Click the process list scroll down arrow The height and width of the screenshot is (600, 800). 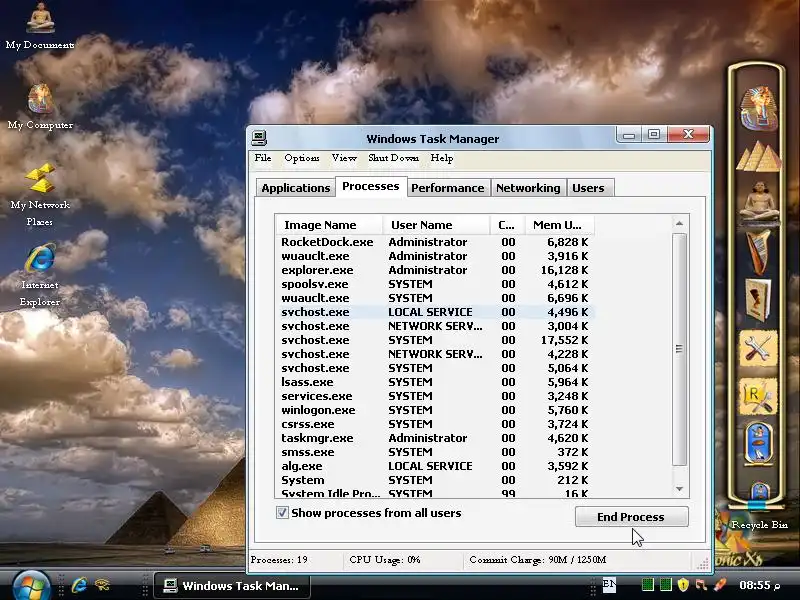pos(679,489)
